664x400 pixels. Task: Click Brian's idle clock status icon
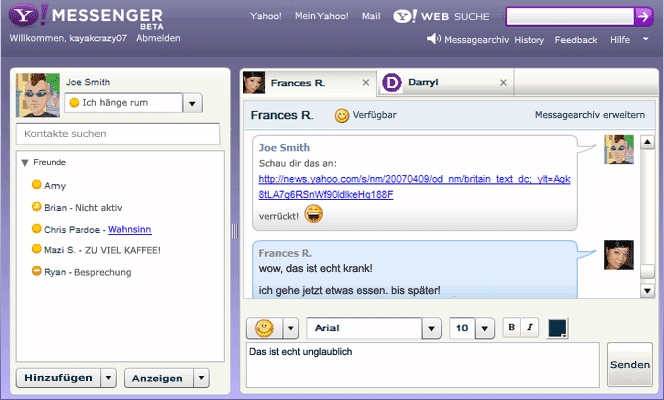click(x=37, y=207)
